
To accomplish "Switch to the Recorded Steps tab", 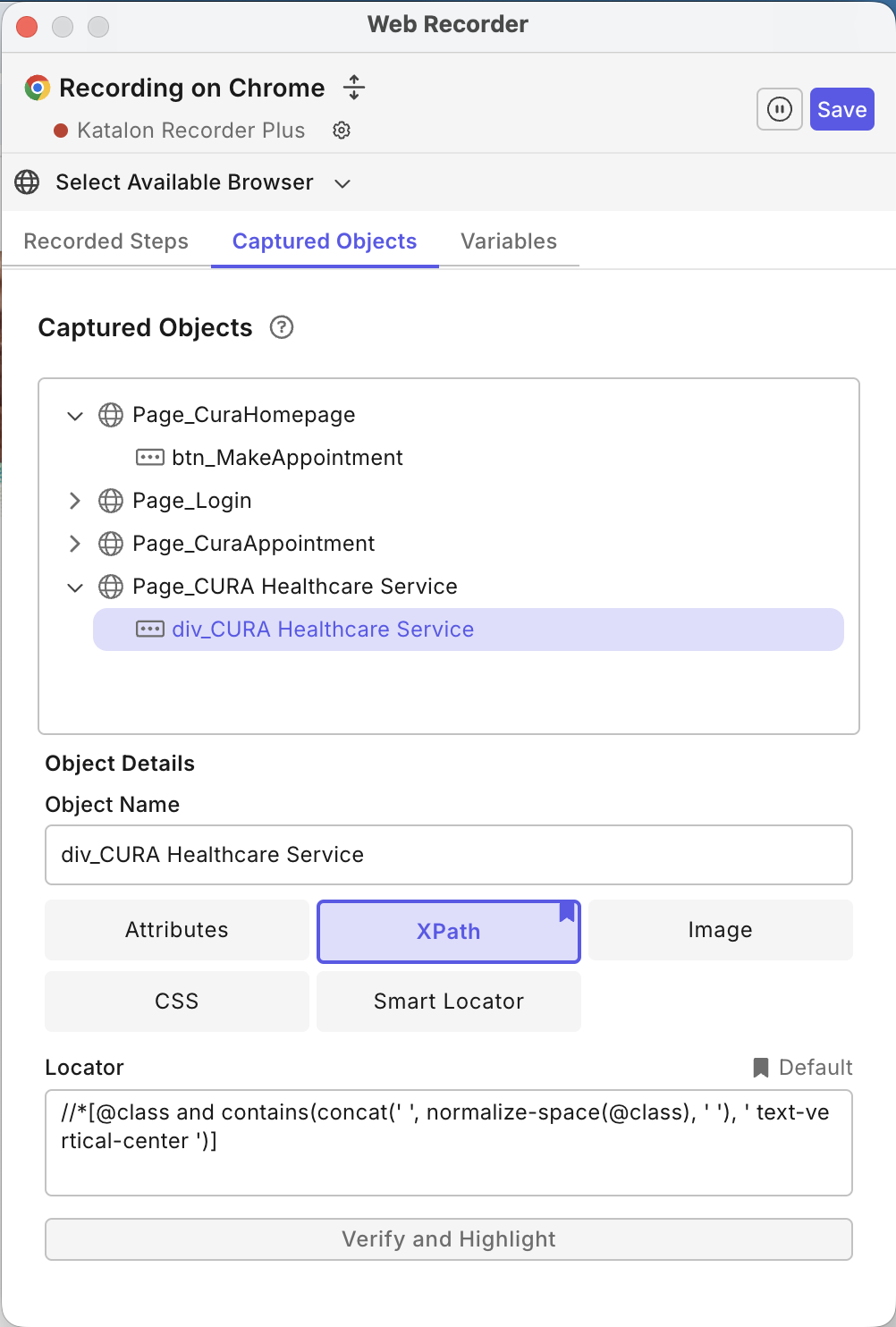I will [106, 241].
